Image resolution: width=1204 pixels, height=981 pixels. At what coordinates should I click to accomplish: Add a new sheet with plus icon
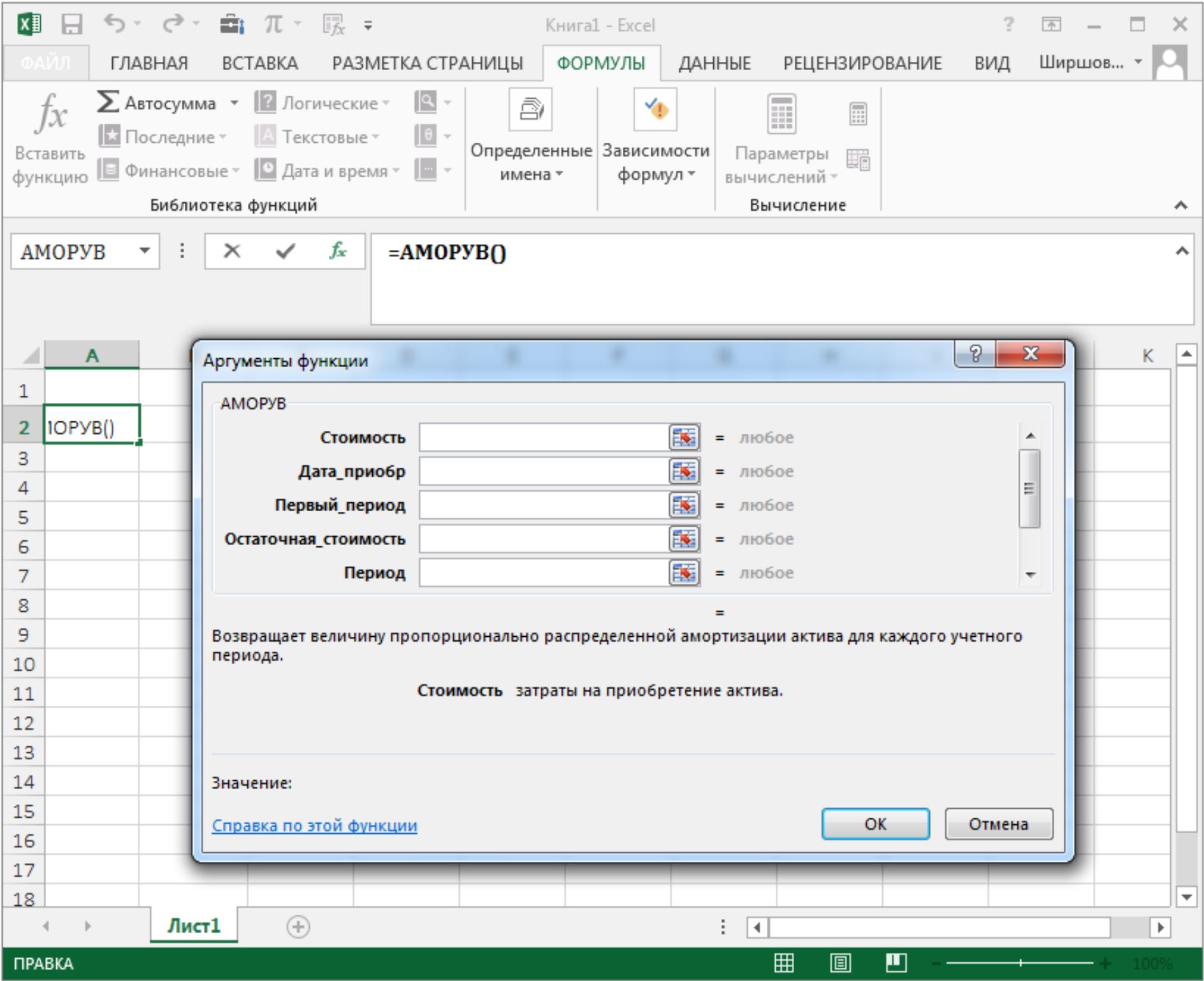point(298,926)
